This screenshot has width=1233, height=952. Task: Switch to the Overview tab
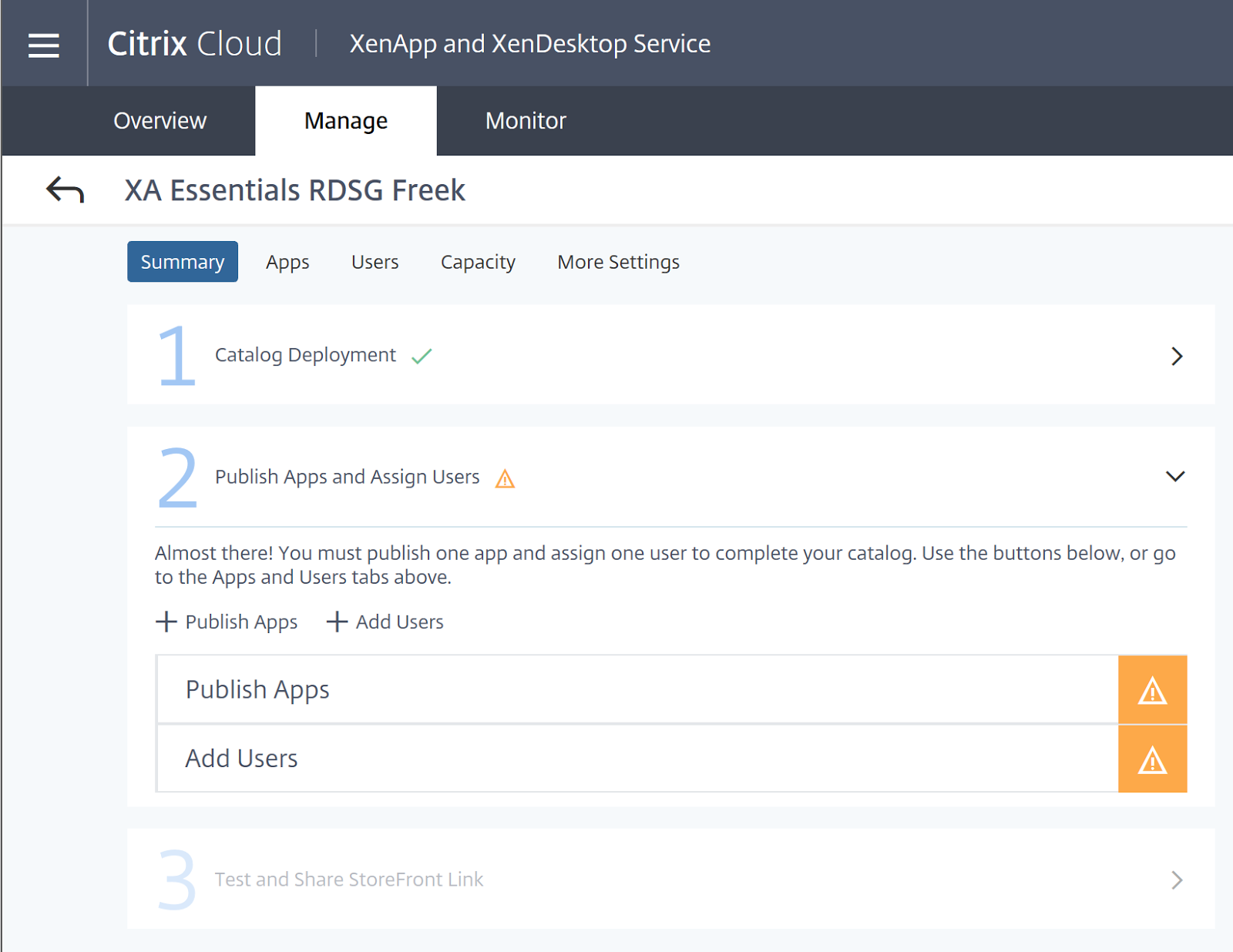[x=160, y=121]
